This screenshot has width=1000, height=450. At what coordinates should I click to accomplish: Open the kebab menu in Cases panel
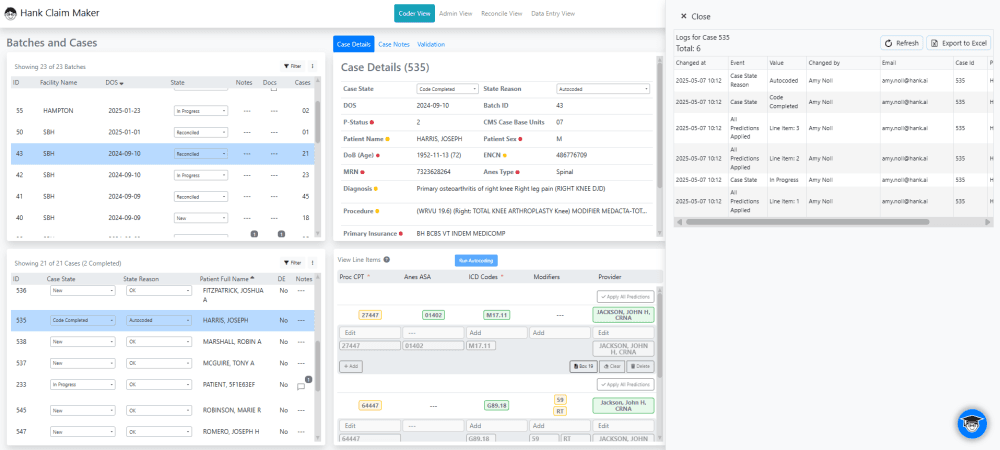(312, 263)
